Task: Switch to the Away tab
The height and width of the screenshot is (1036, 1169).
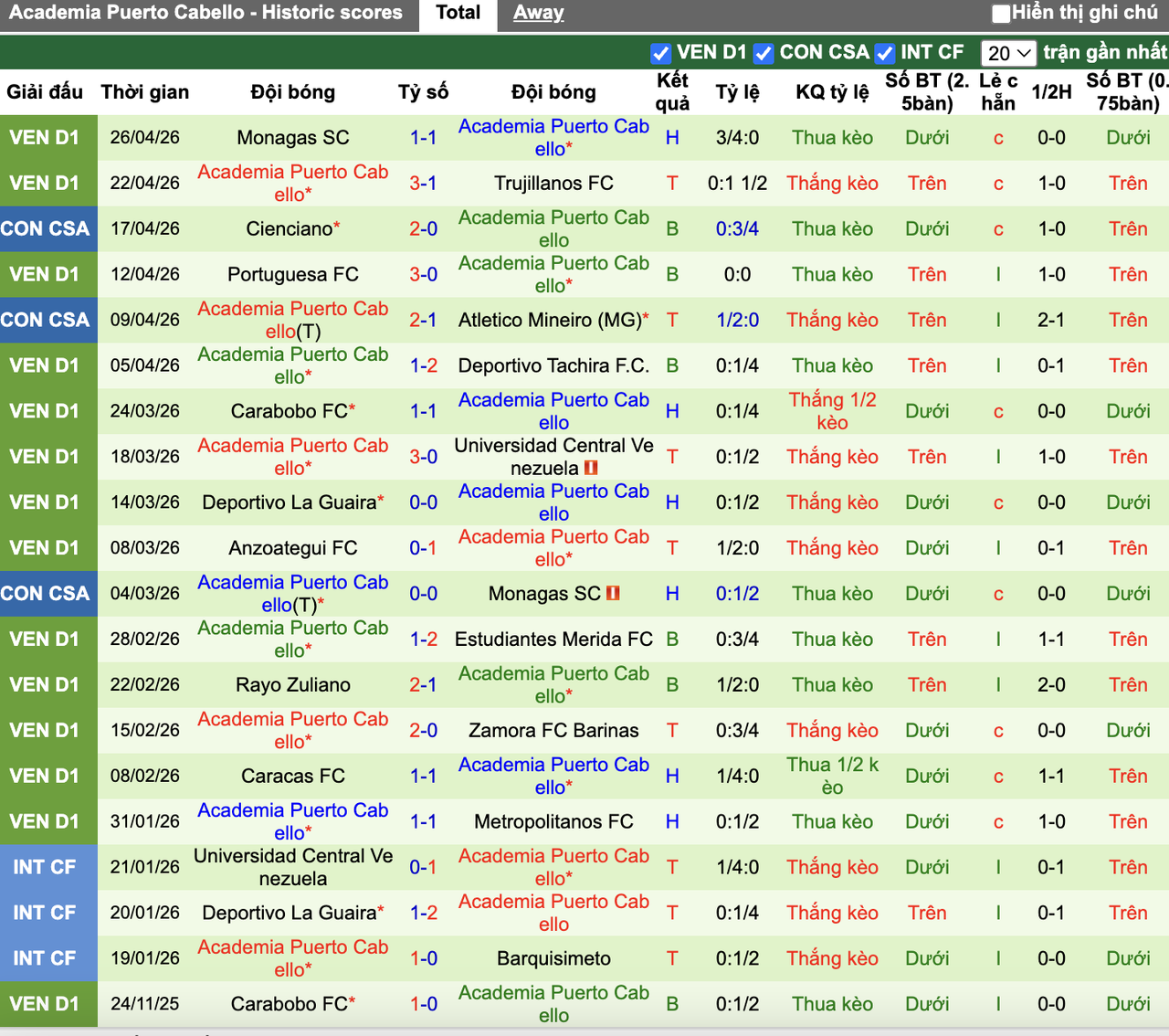Action: pyautogui.click(x=538, y=13)
